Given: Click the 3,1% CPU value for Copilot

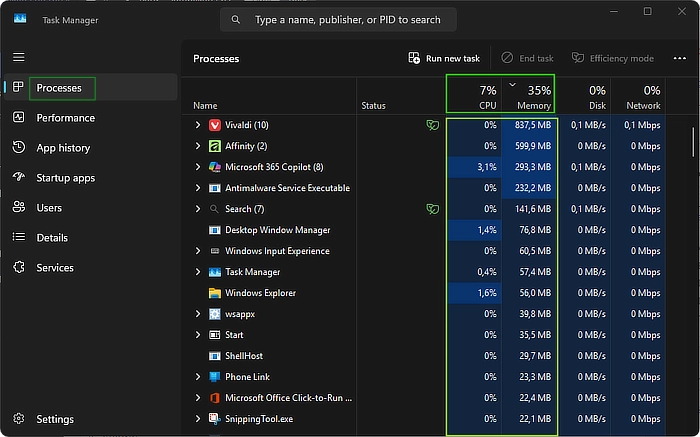Looking at the screenshot, I should click(x=487, y=167).
